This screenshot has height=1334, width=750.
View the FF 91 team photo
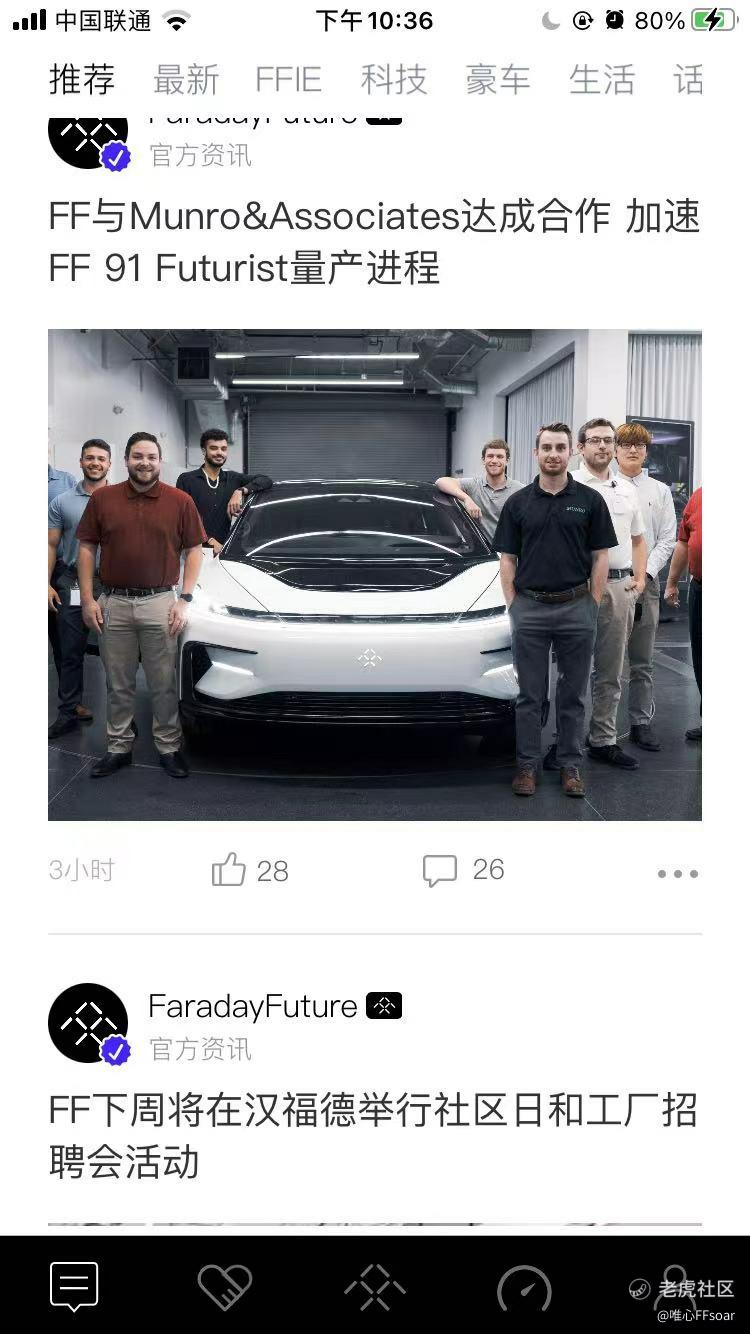pos(375,575)
